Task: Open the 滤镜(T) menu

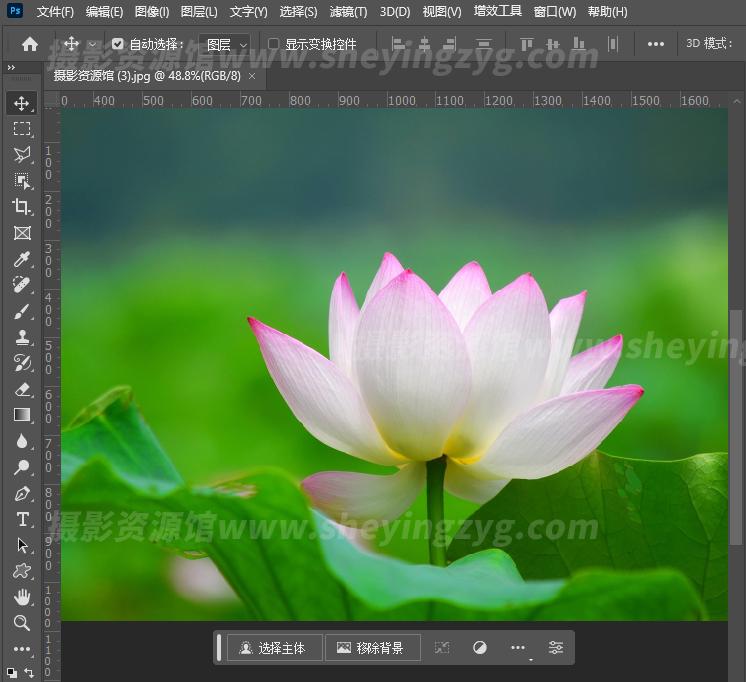Action: tap(348, 12)
